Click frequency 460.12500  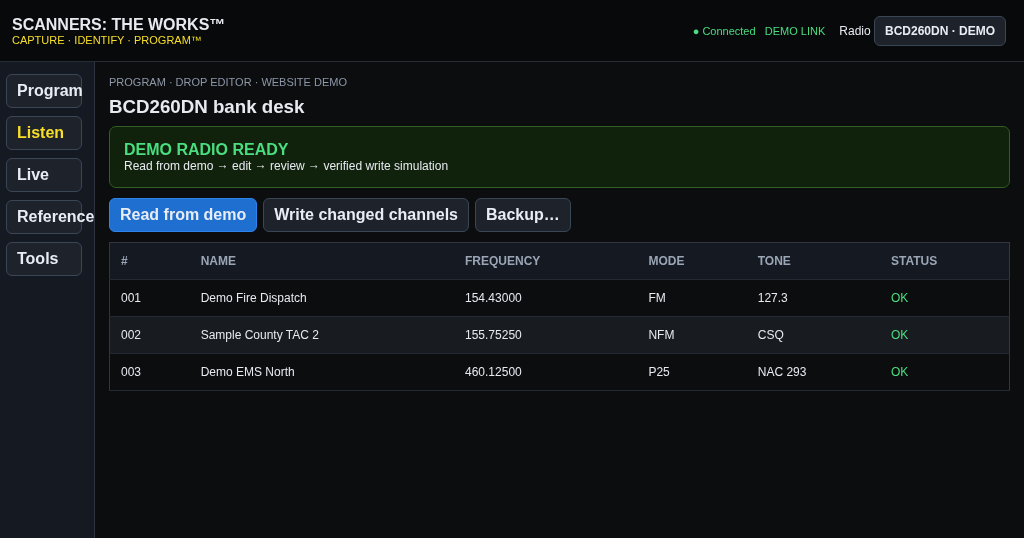[493, 372]
